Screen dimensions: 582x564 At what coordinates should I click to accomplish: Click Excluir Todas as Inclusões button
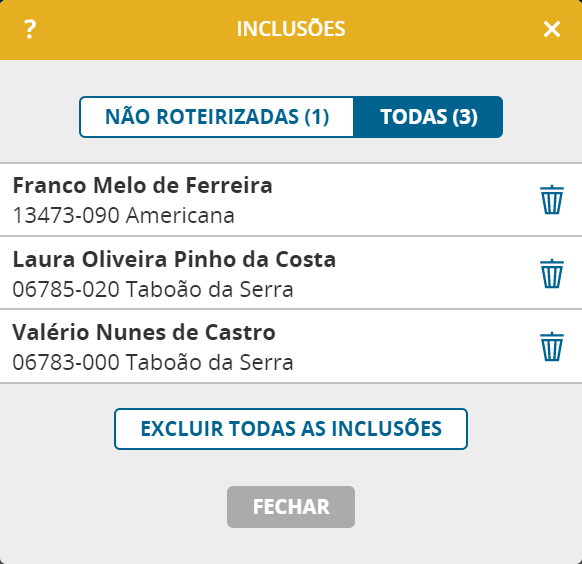click(291, 429)
